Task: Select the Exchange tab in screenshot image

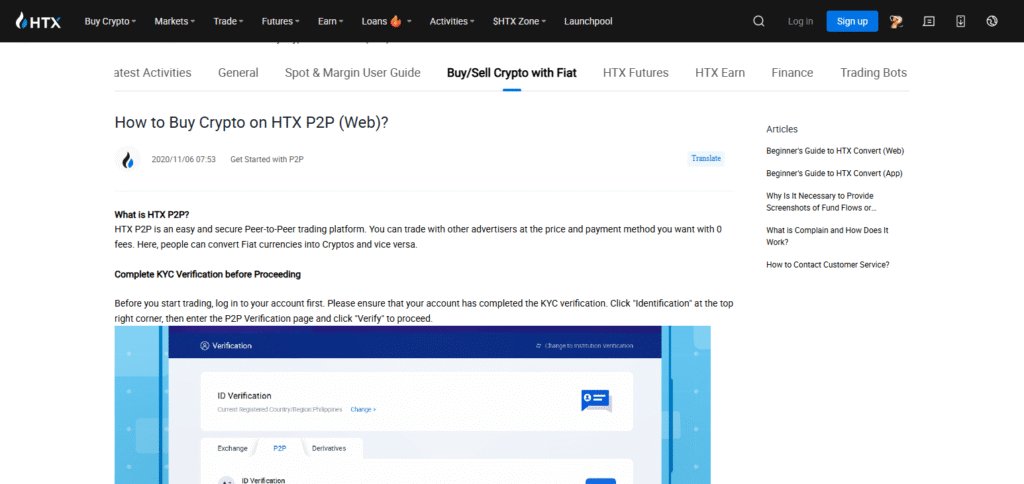Action: [x=232, y=448]
